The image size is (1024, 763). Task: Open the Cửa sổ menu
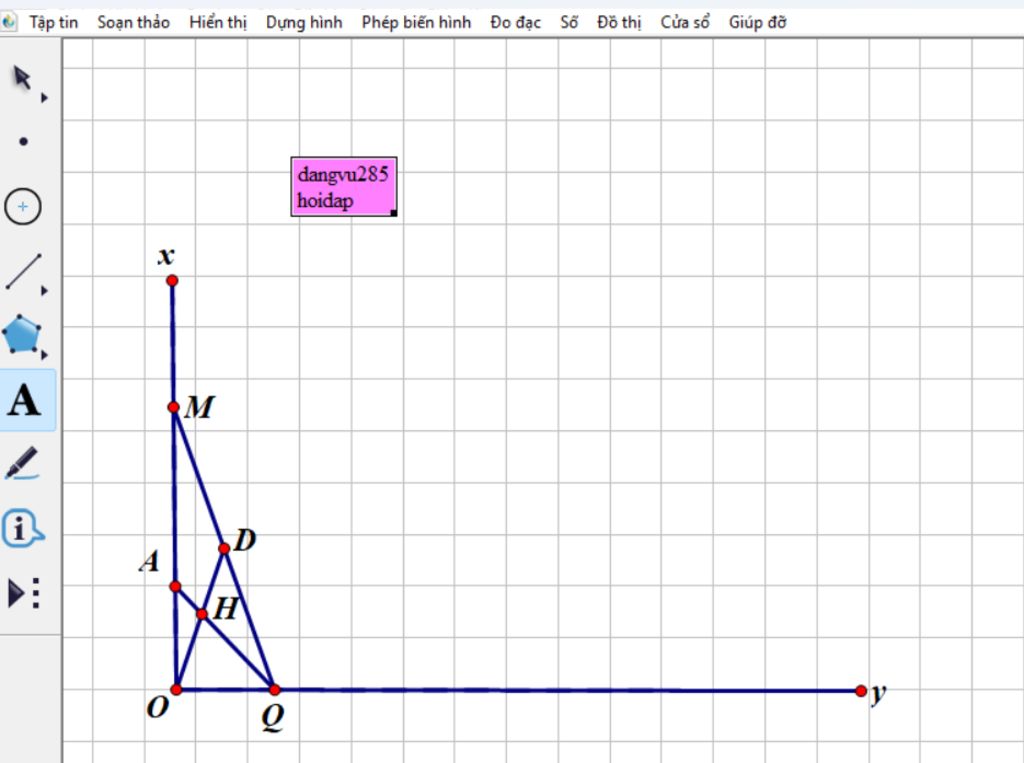(684, 23)
